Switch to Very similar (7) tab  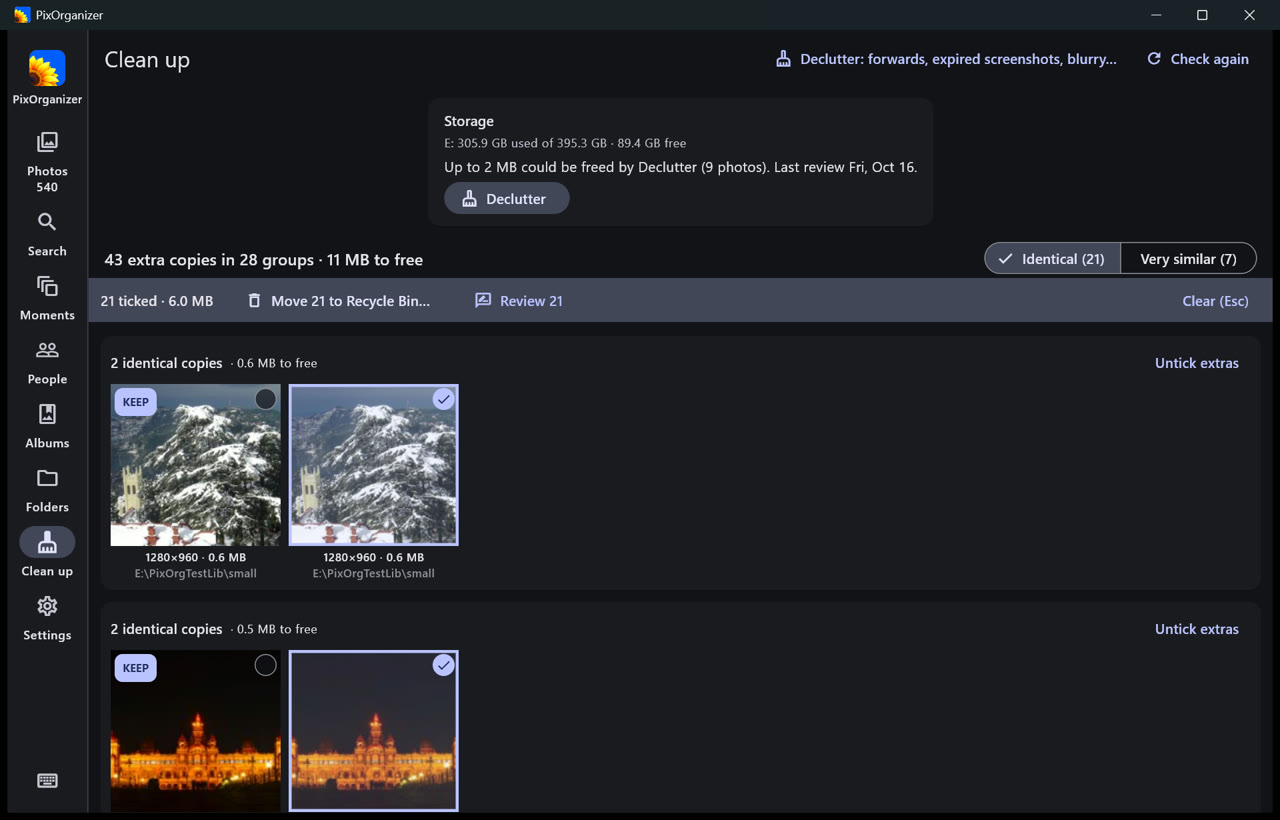(x=1188, y=259)
